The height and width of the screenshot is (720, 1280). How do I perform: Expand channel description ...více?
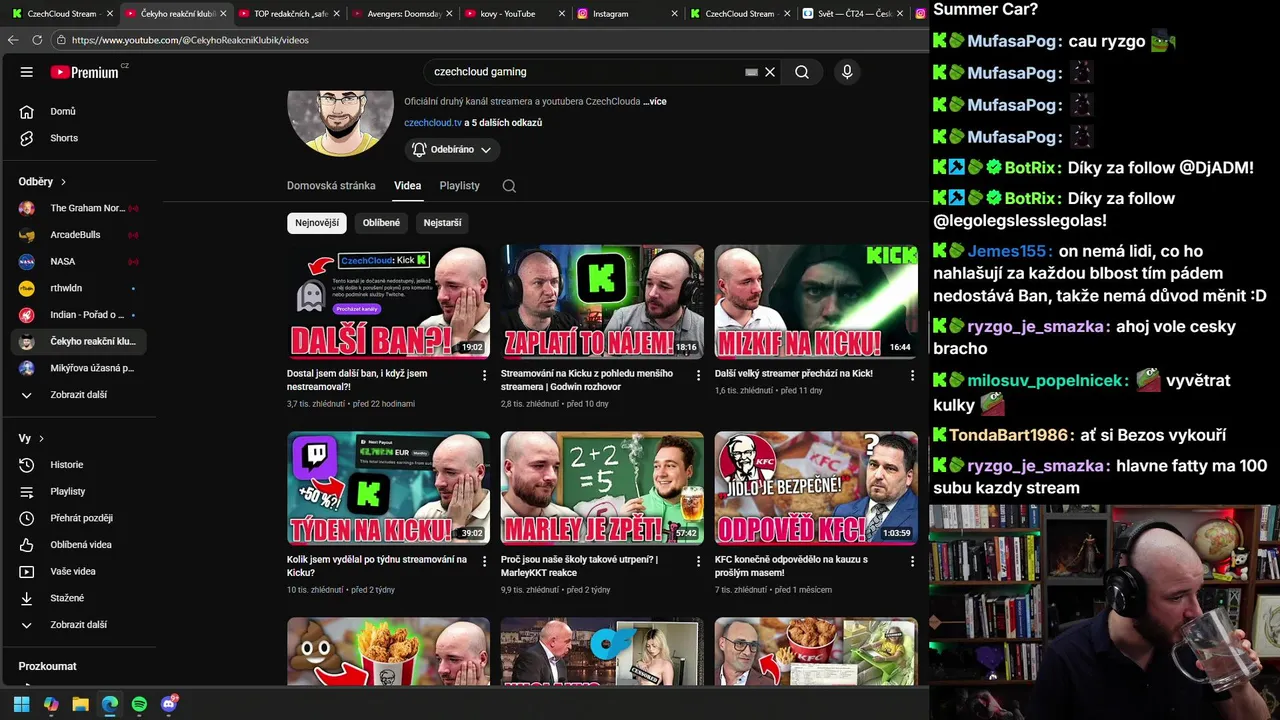655,102
